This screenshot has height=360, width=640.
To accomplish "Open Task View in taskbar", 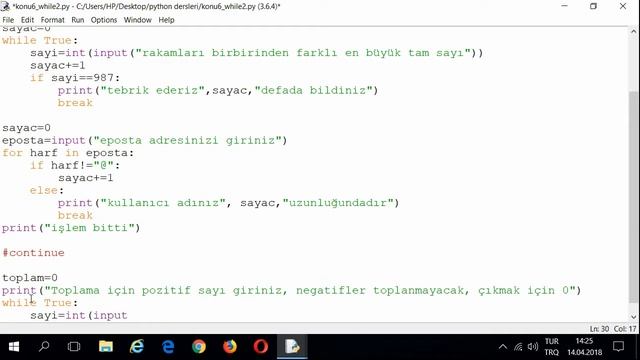I will pyautogui.click(x=74, y=347).
